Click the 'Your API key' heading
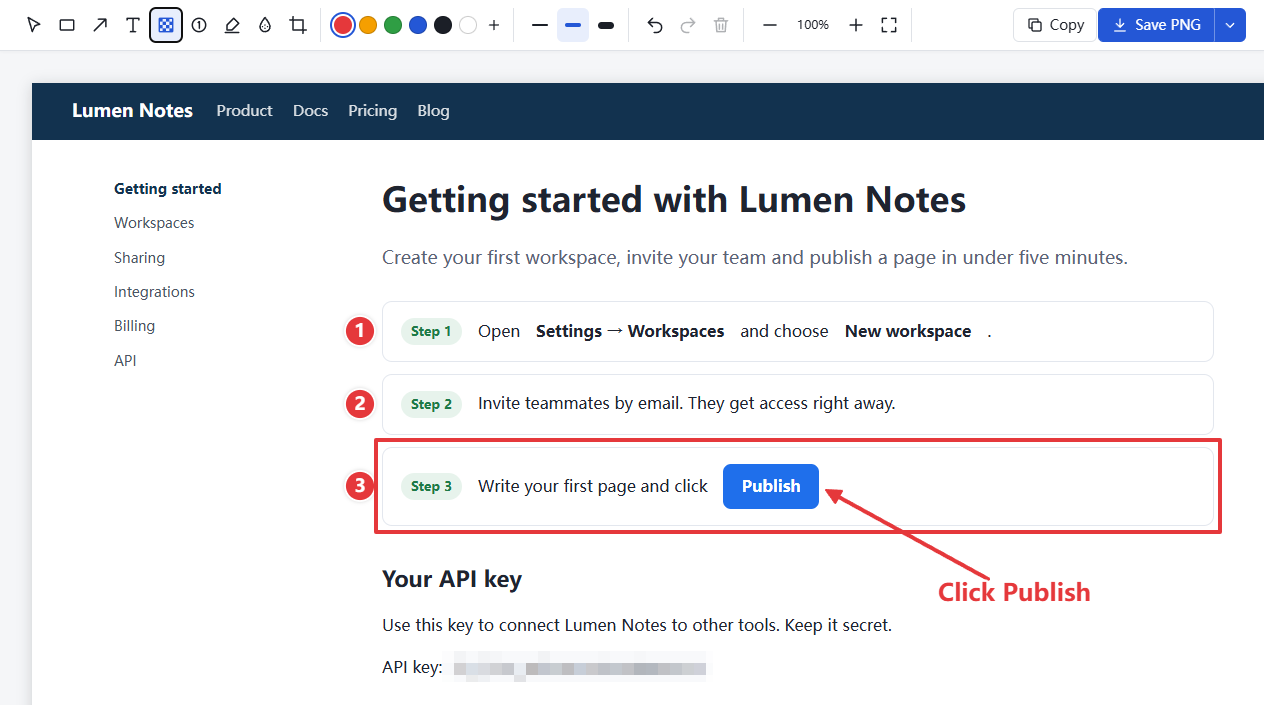 click(x=452, y=579)
